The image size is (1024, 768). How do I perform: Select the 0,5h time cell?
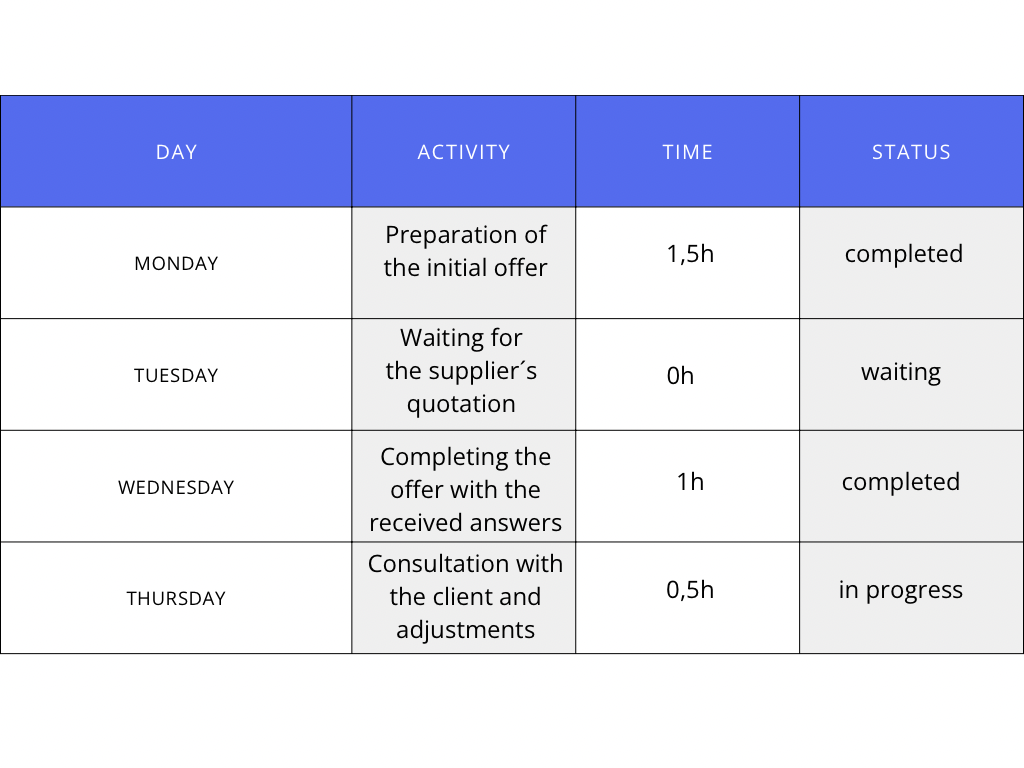coord(690,590)
